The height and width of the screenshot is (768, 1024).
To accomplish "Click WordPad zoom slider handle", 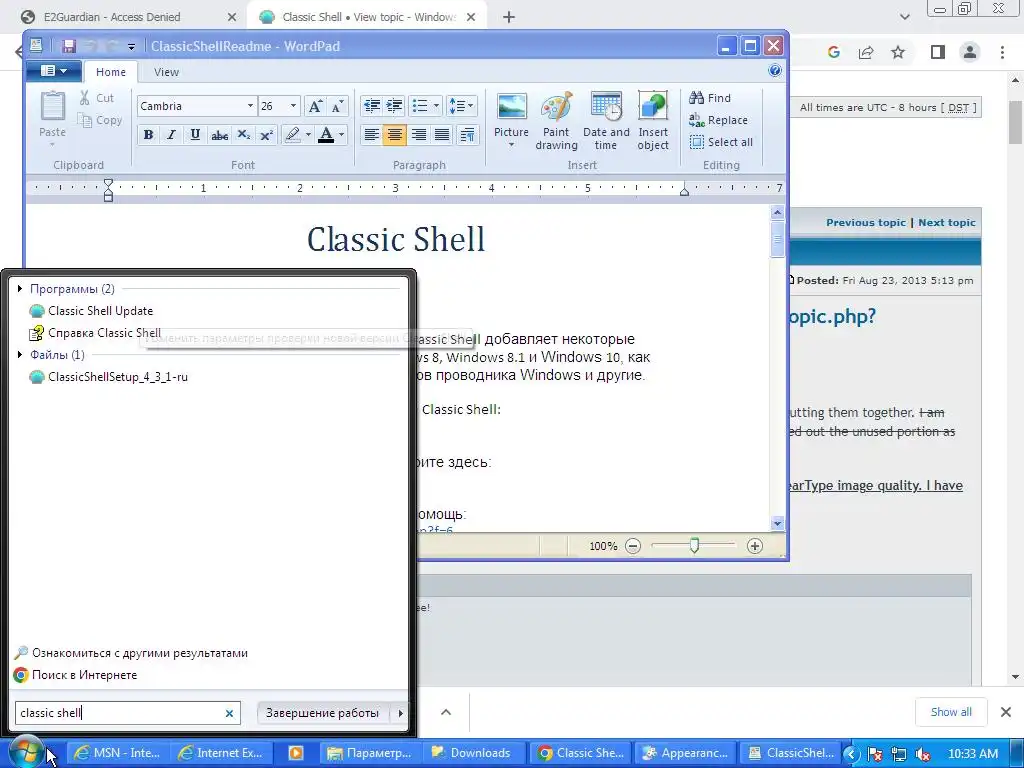I will tap(694, 545).
